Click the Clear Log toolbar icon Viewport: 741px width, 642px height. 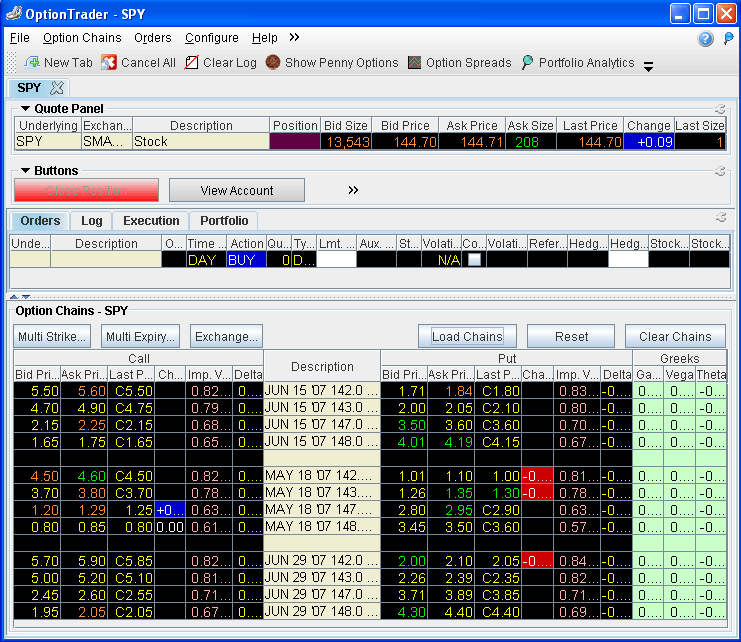tap(192, 63)
